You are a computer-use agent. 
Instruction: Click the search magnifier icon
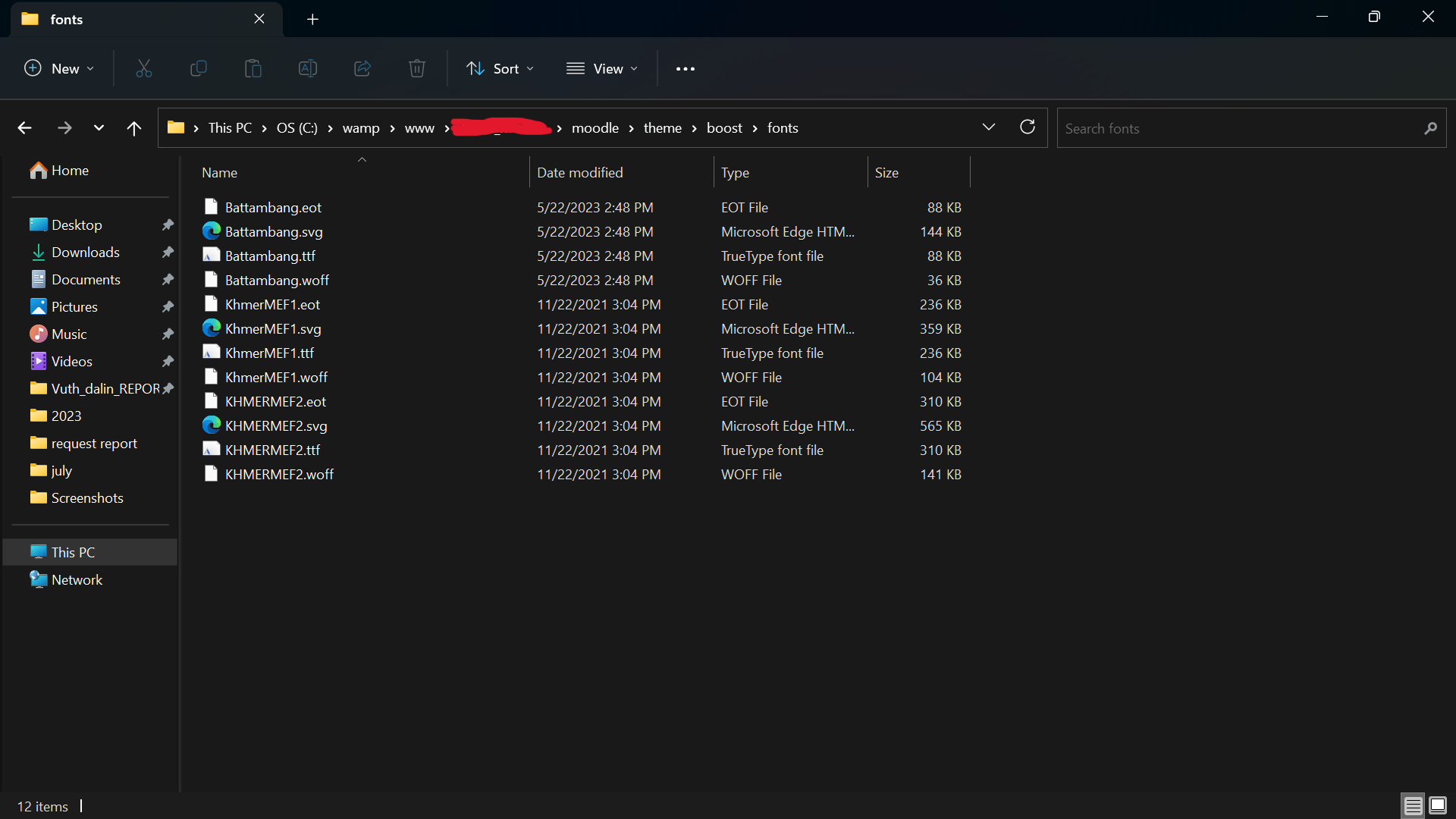1430,128
